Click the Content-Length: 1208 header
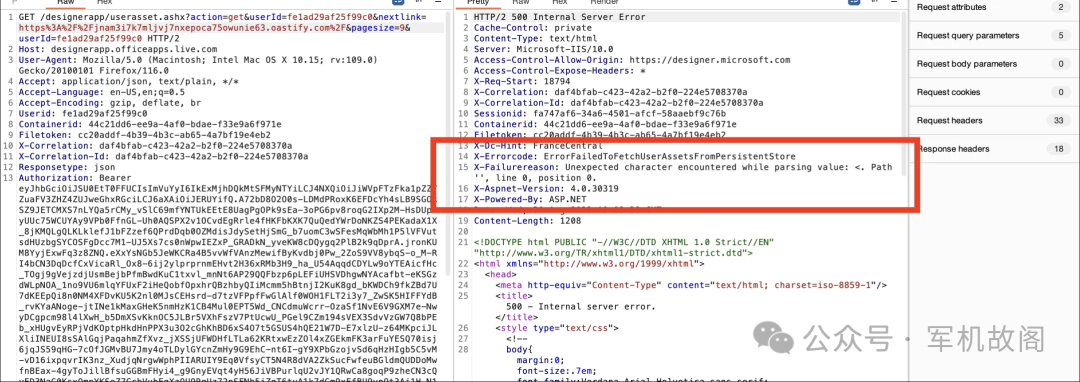This screenshot has height=382, width=1080. pos(527,221)
